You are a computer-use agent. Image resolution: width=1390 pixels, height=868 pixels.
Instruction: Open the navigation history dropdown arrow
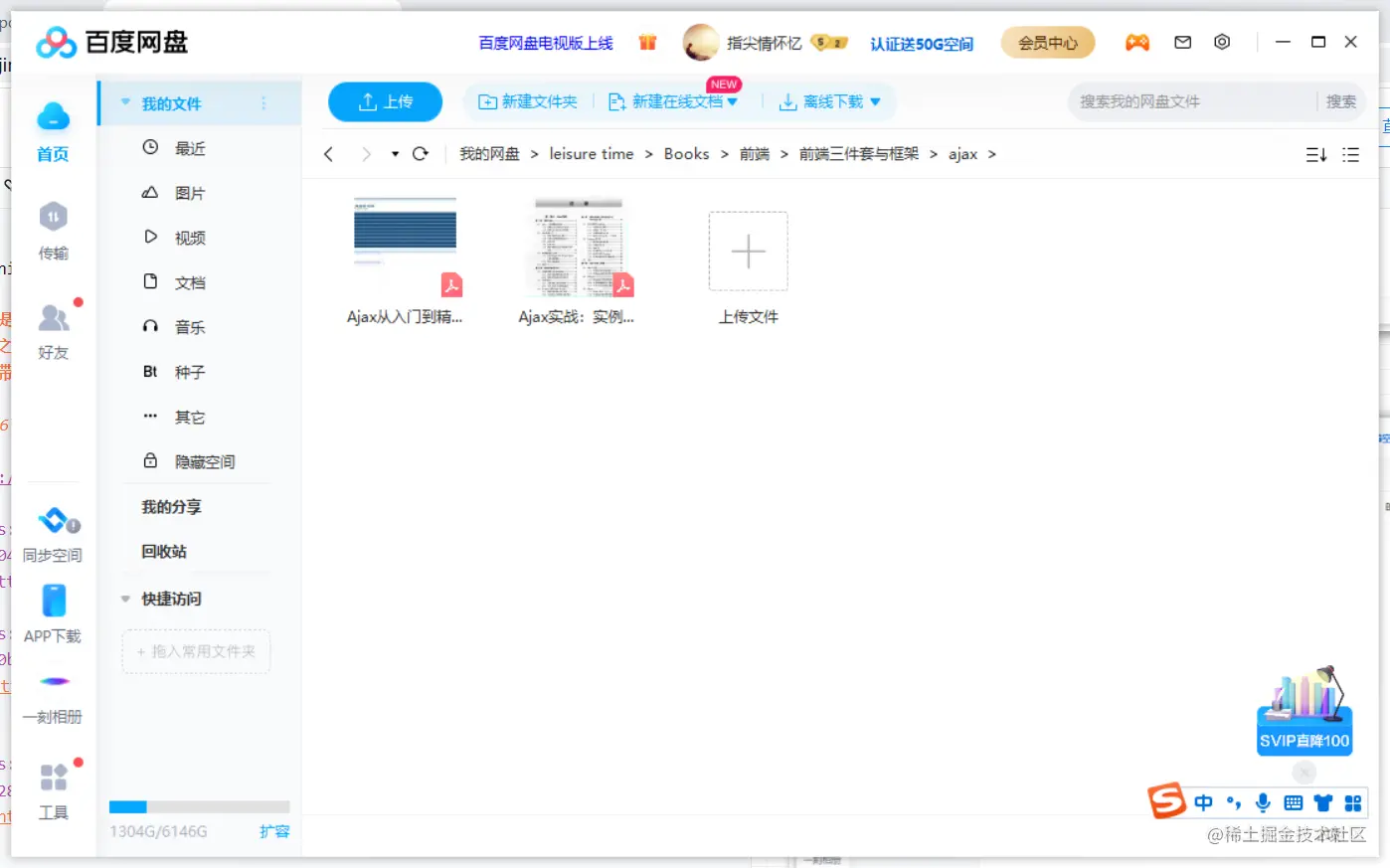[395, 154]
